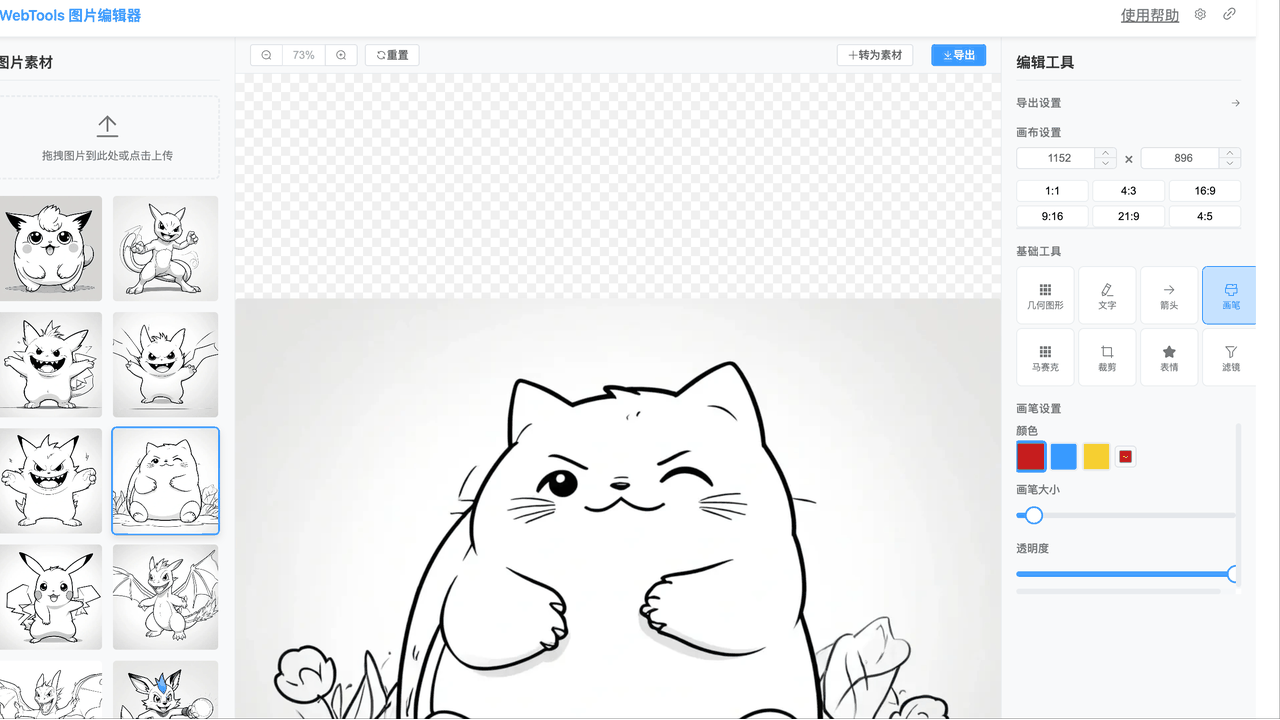This screenshot has height=720, width=1280.
Task: Pick the yellow brush color swatch
Action: click(1097, 457)
